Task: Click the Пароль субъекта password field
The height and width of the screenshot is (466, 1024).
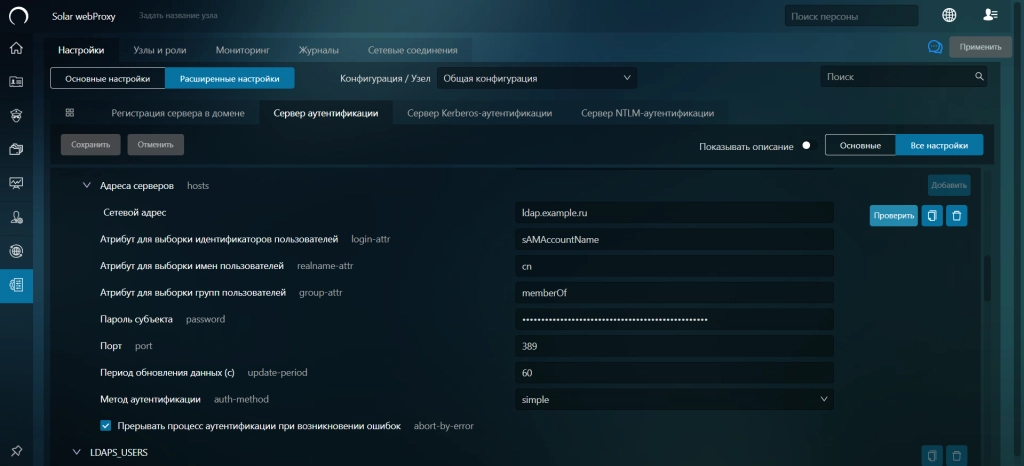Action: (674, 320)
